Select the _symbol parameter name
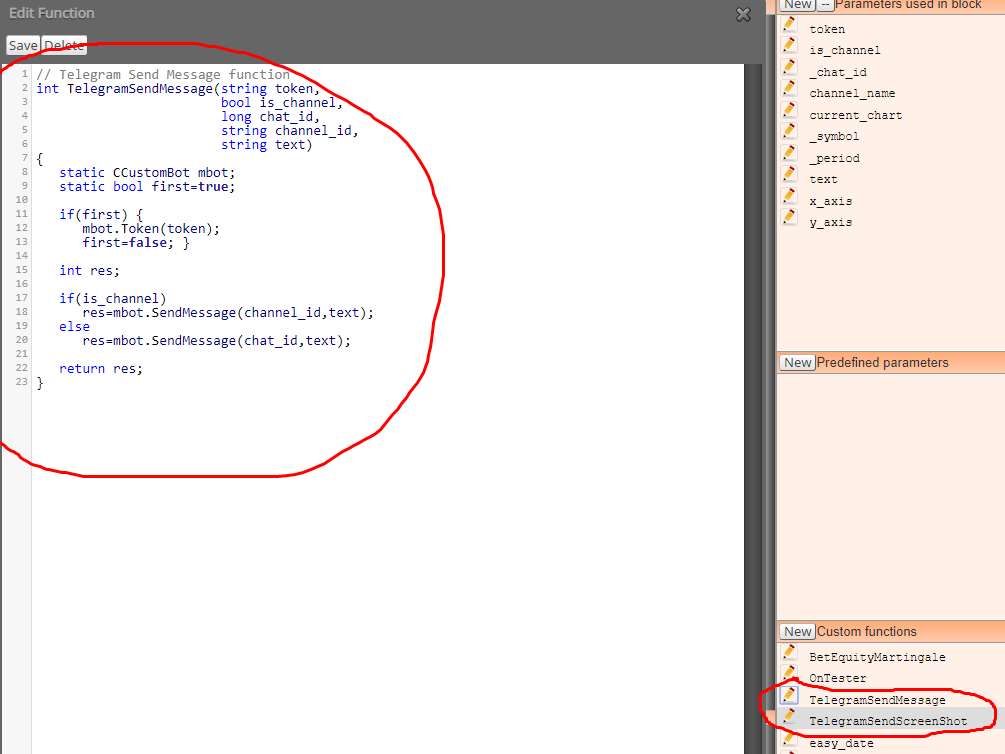This screenshot has width=1005, height=754. click(x=834, y=137)
